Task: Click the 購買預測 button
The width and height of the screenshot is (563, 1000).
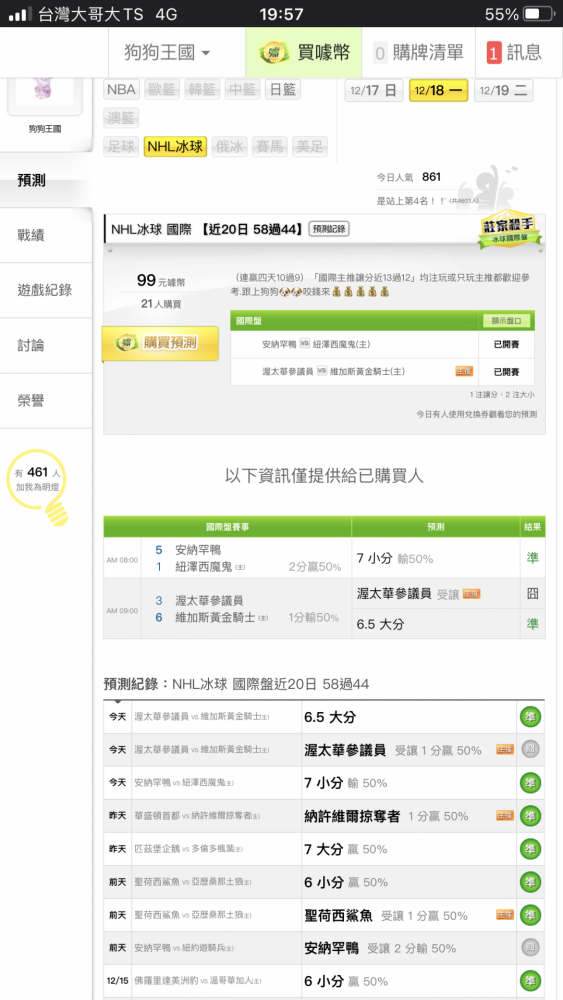Action: coord(160,343)
